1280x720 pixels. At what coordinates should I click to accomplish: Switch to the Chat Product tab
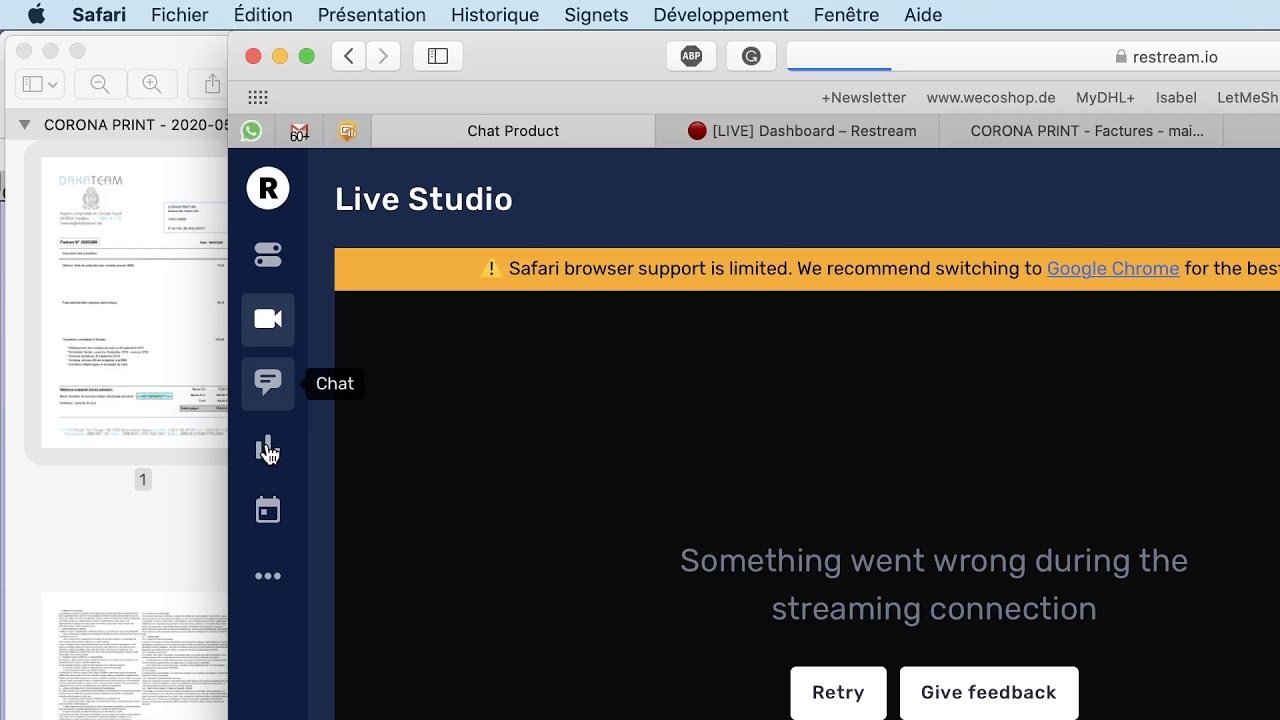click(513, 131)
